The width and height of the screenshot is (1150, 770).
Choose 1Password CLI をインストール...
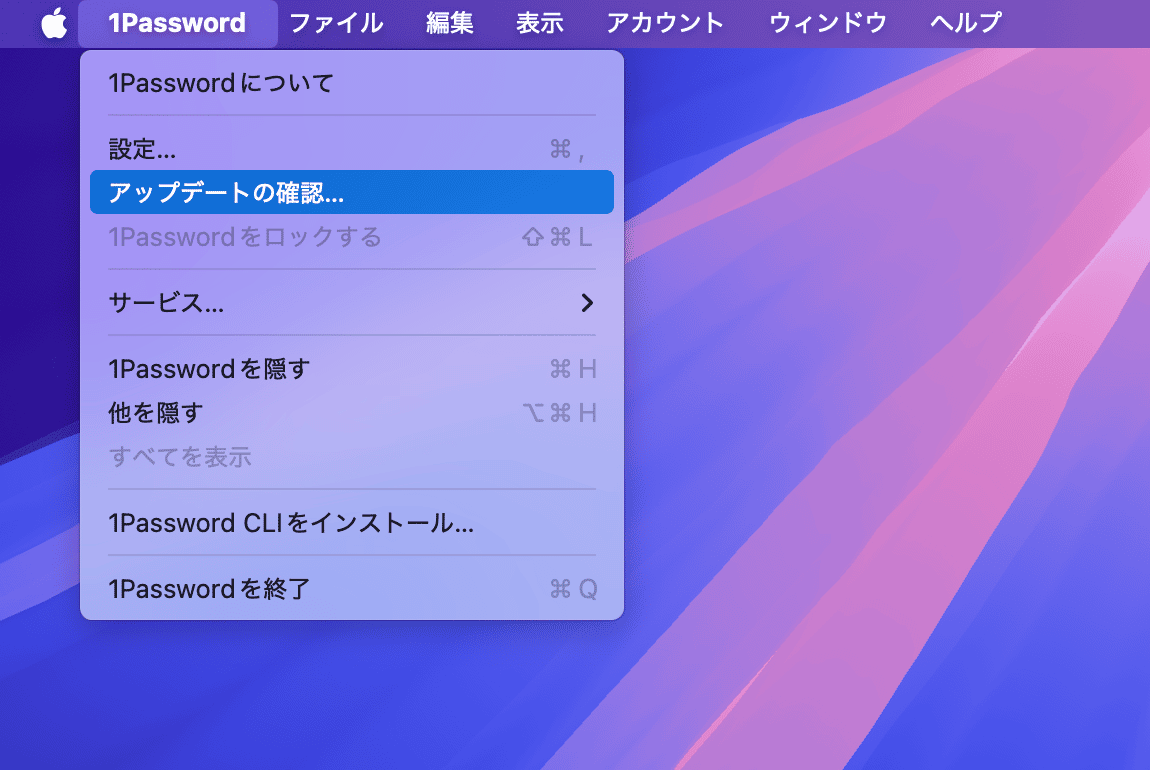coord(352,523)
